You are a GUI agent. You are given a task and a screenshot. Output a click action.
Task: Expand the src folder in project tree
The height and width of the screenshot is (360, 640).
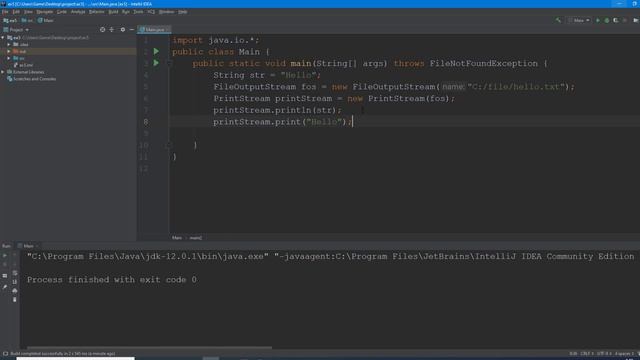tap(9, 58)
